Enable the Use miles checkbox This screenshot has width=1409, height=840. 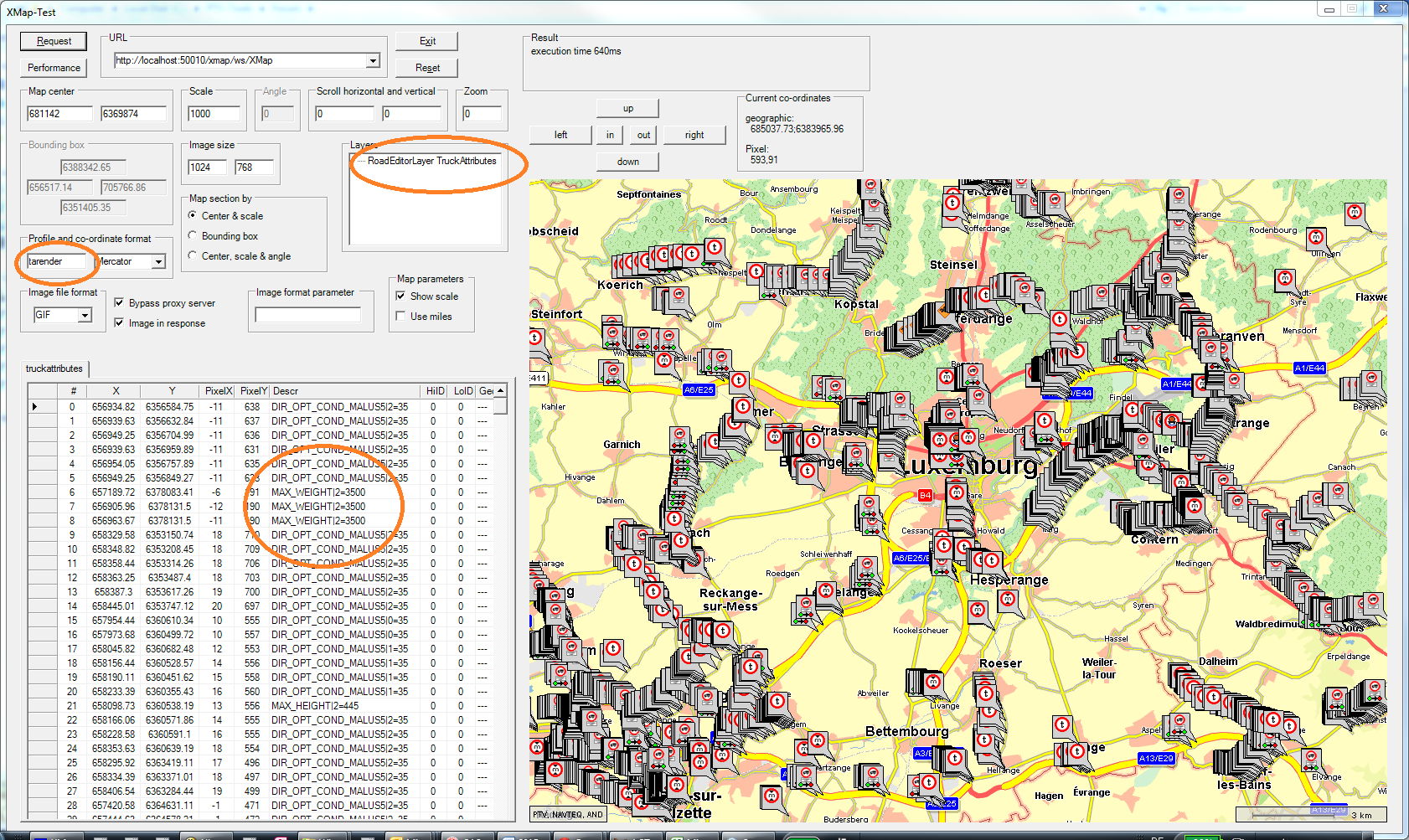400,317
